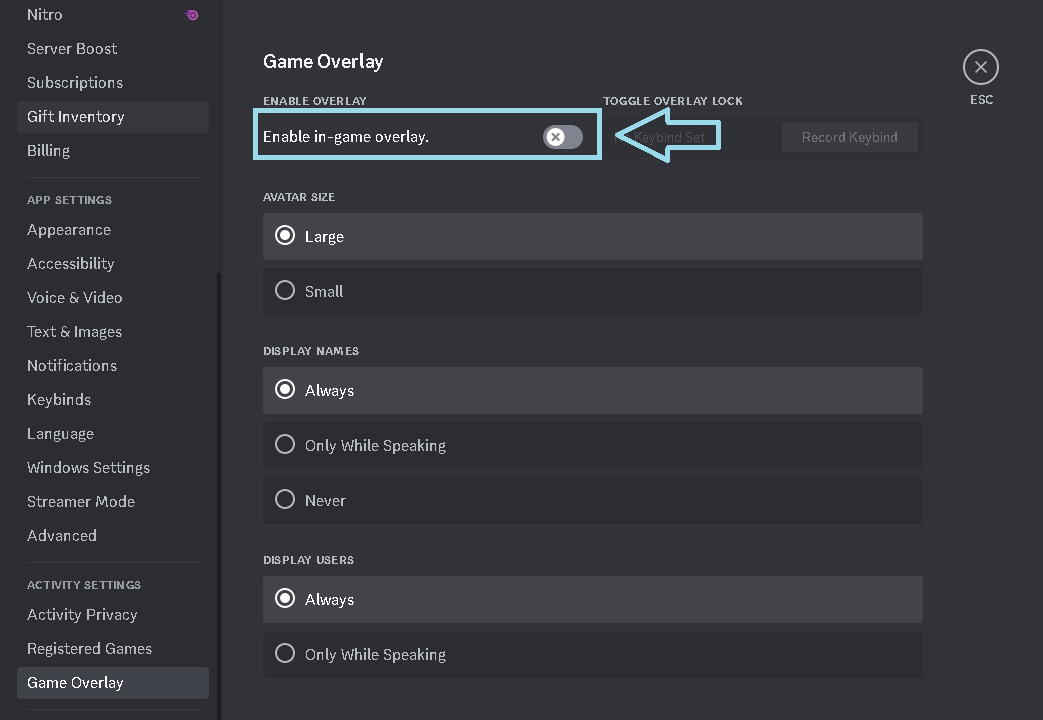1043x720 pixels.
Task: Click the Game Overlay page heading
Action: tap(323, 61)
